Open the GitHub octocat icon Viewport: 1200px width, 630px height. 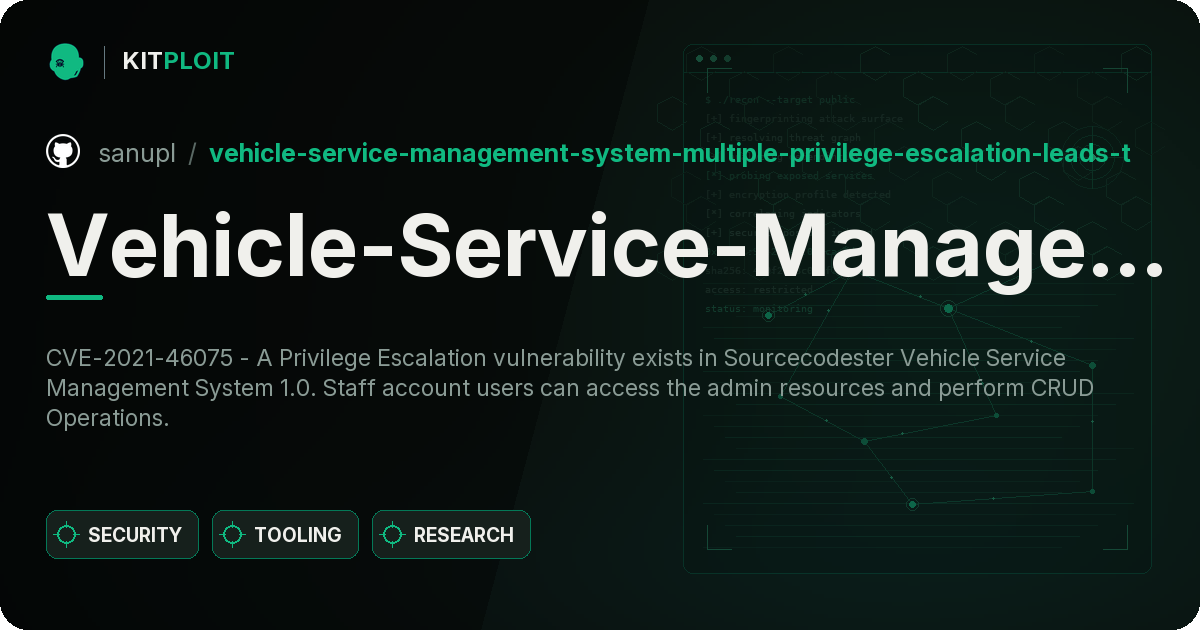coord(63,152)
